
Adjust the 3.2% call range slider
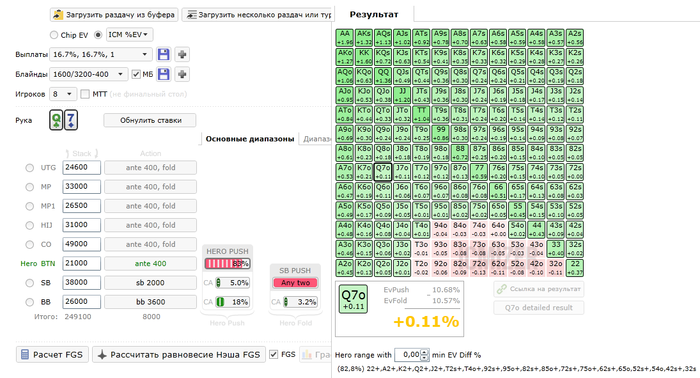(x=300, y=302)
